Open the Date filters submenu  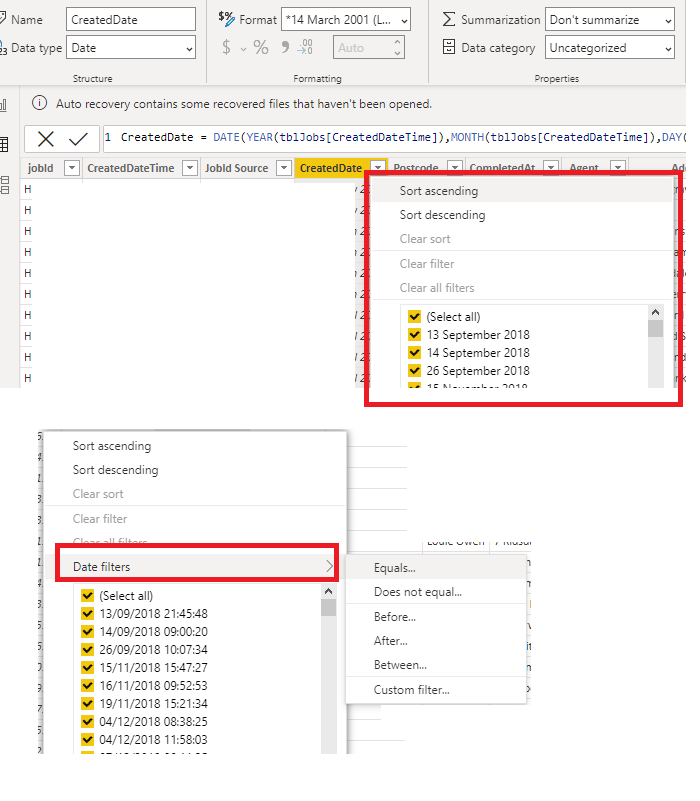click(197, 567)
